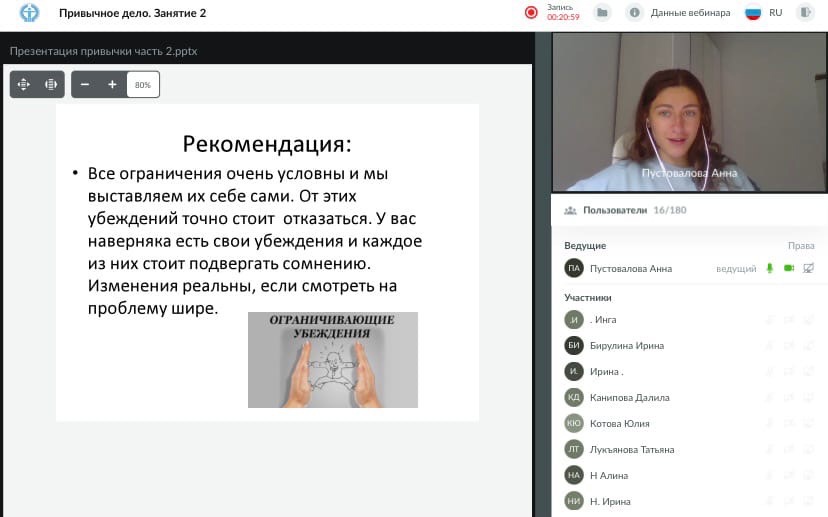The height and width of the screenshot is (517, 828).
Task: Click the pan/move presentation tool
Action: pyautogui.click(x=24, y=84)
